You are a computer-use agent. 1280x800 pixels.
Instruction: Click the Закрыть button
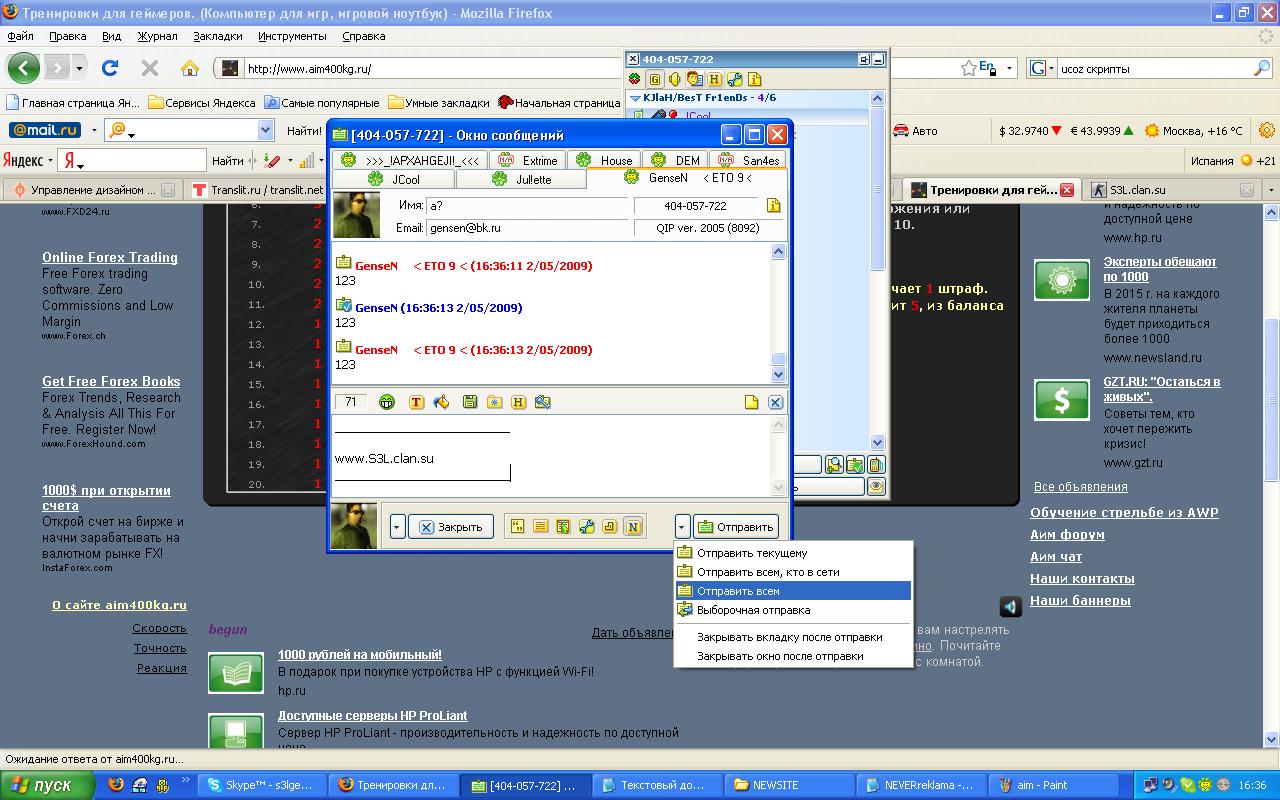[450, 527]
